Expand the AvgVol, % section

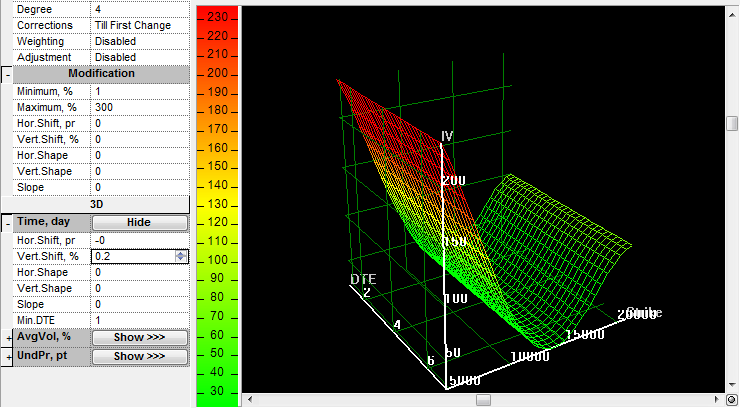7,338
